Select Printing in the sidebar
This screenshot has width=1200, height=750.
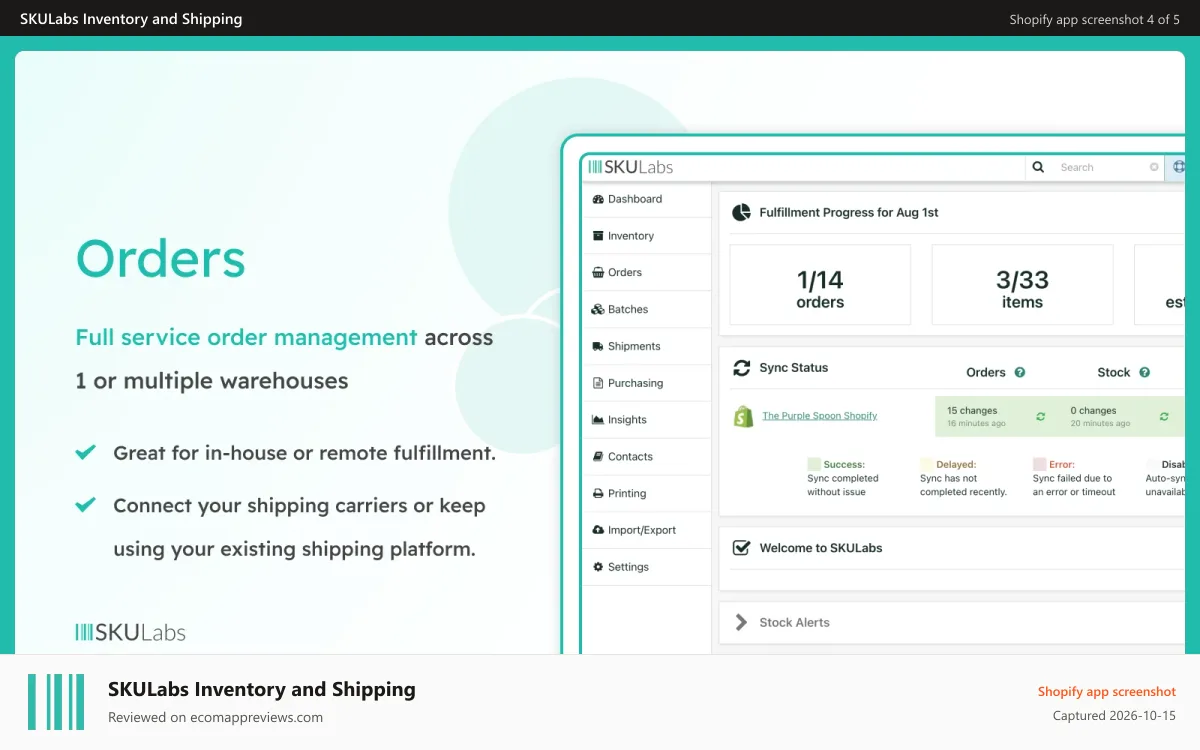[x=647, y=493]
